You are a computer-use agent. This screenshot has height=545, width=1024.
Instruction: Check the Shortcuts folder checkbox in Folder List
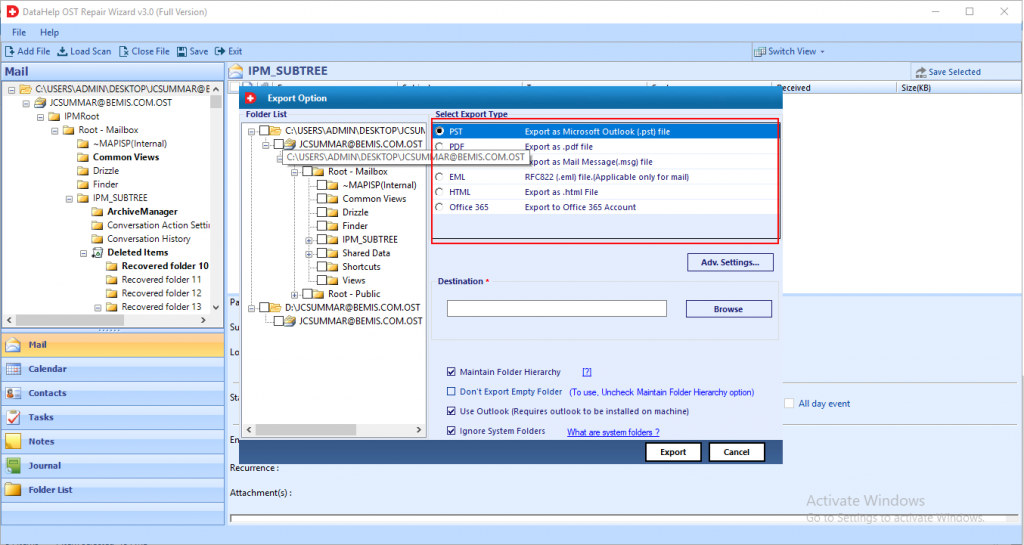pos(322,266)
